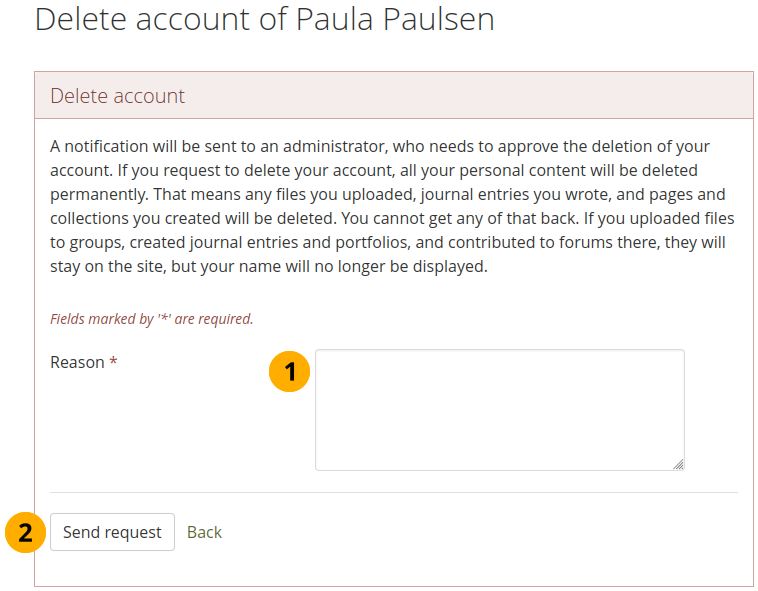Click inside the Reason text area
Viewport: 758px width, 591px height.
pos(499,409)
